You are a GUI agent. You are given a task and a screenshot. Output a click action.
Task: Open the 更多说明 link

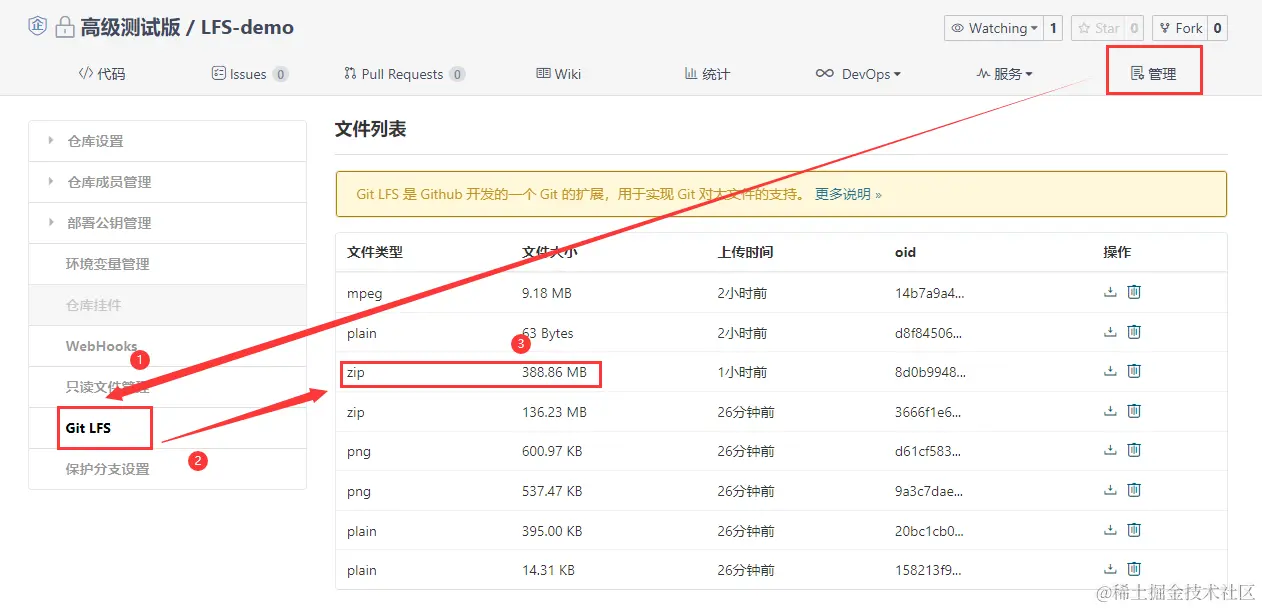point(848,194)
